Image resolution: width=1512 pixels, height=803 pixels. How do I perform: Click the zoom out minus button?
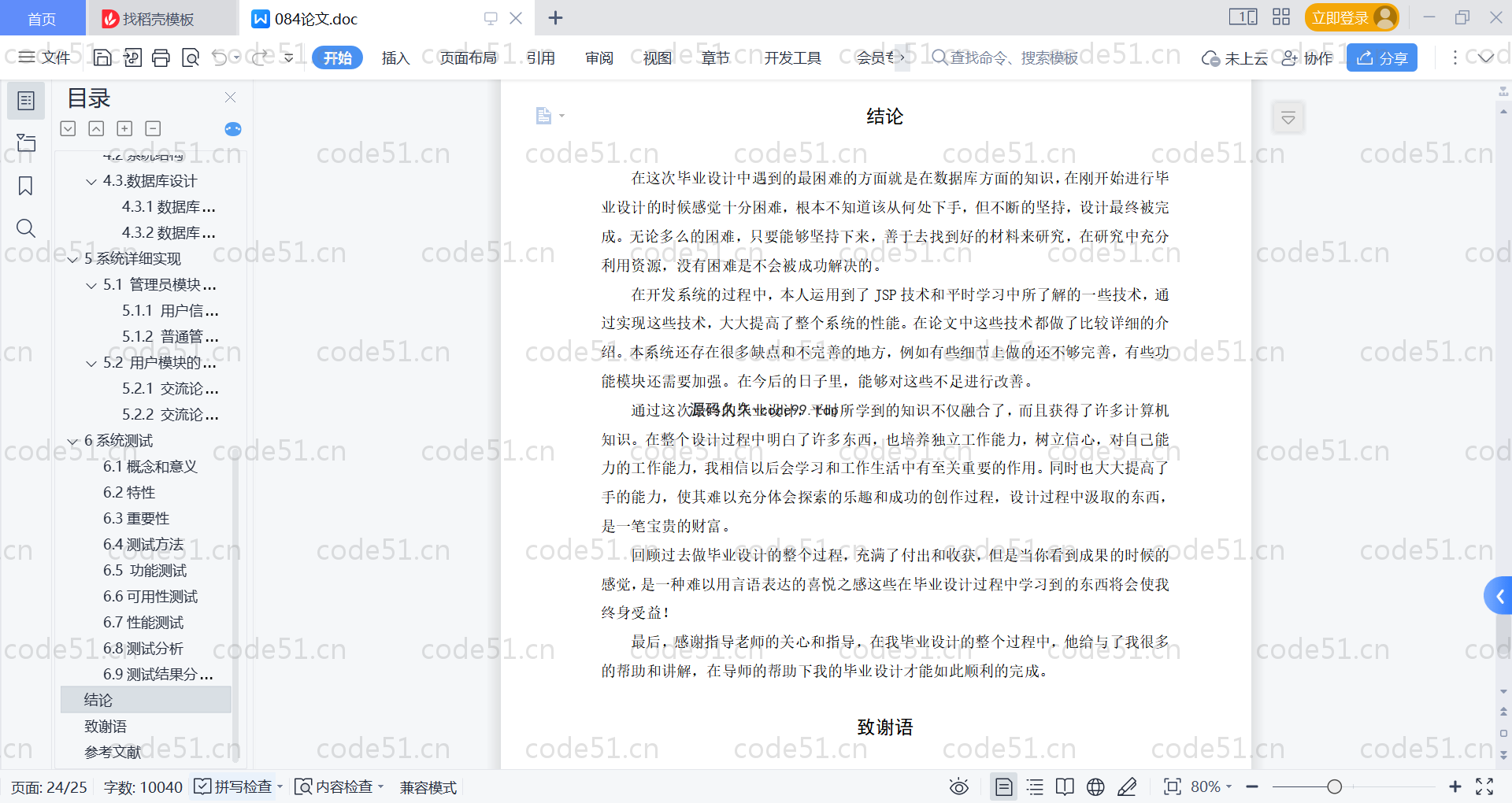pyautogui.click(x=1252, y=786)
